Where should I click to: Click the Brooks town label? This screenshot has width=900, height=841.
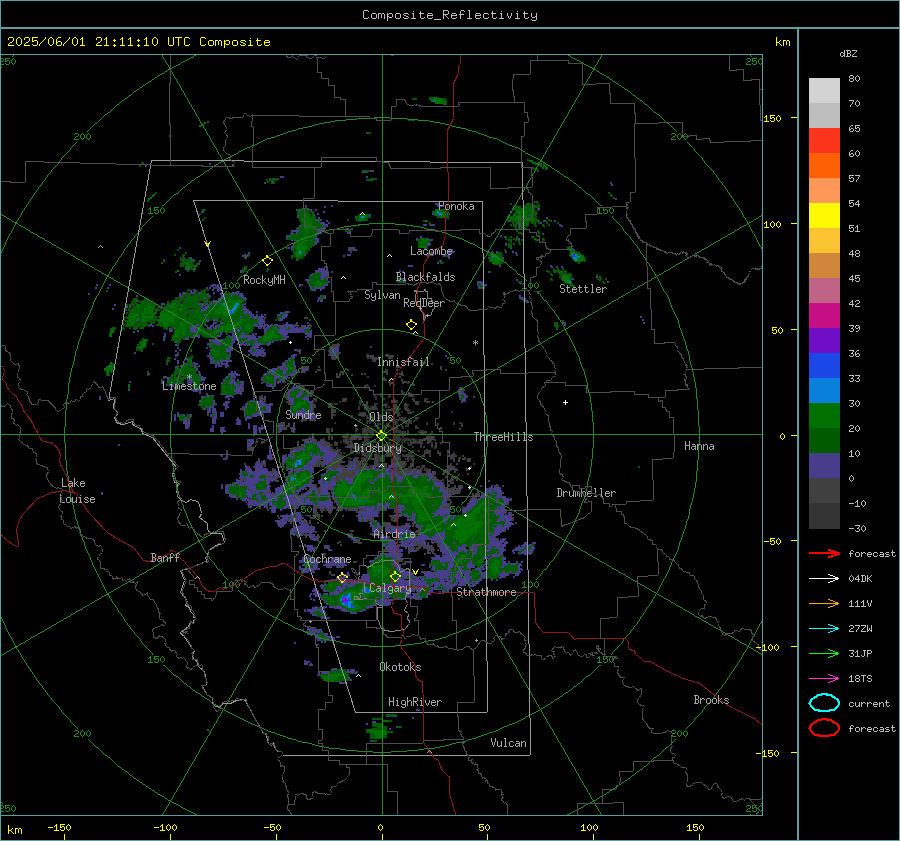(x=711, y=700)
